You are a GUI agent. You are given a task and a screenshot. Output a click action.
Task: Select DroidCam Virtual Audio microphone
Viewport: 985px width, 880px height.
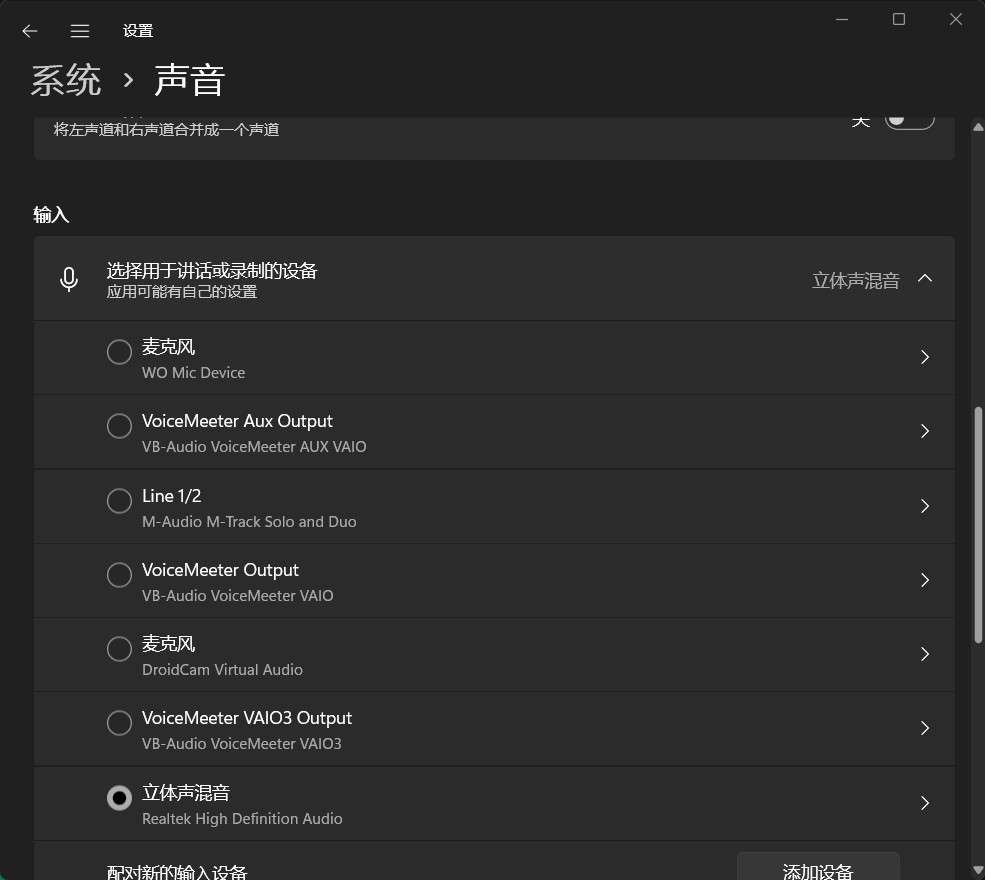click(x=119, y=649)
